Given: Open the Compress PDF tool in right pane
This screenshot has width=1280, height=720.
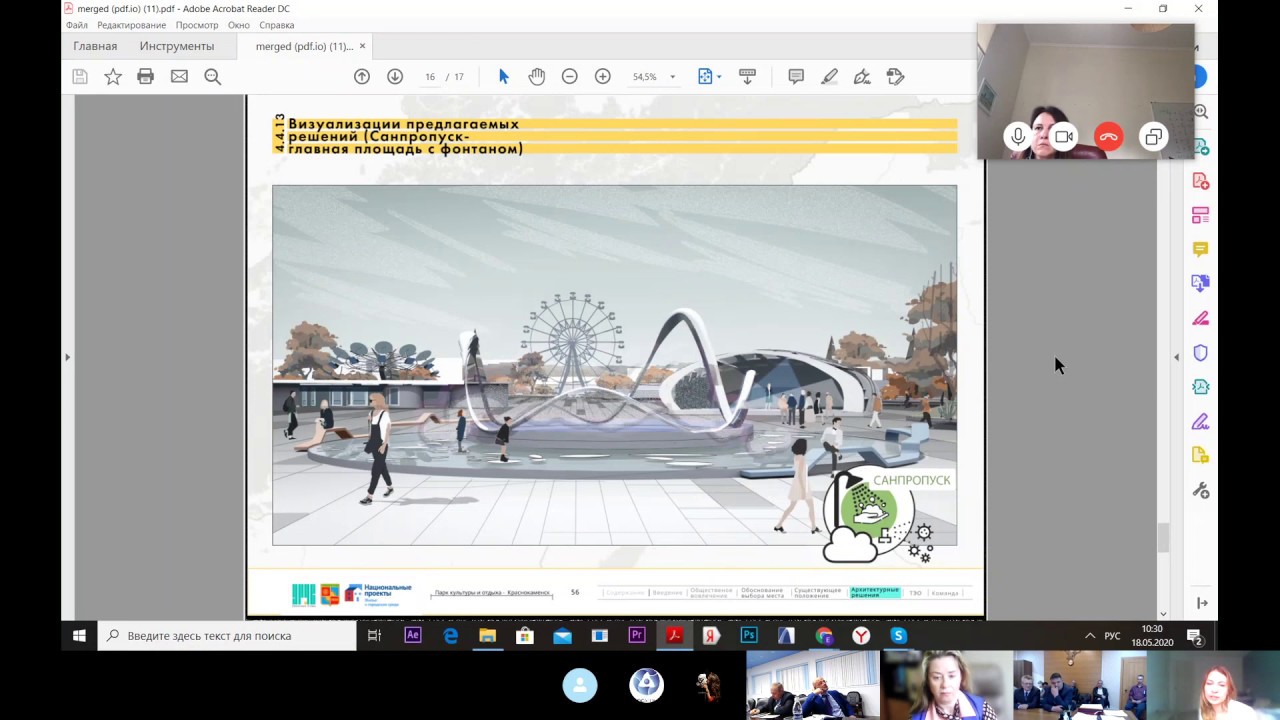Looking at the screenshot, I should tap(1201, 387).
